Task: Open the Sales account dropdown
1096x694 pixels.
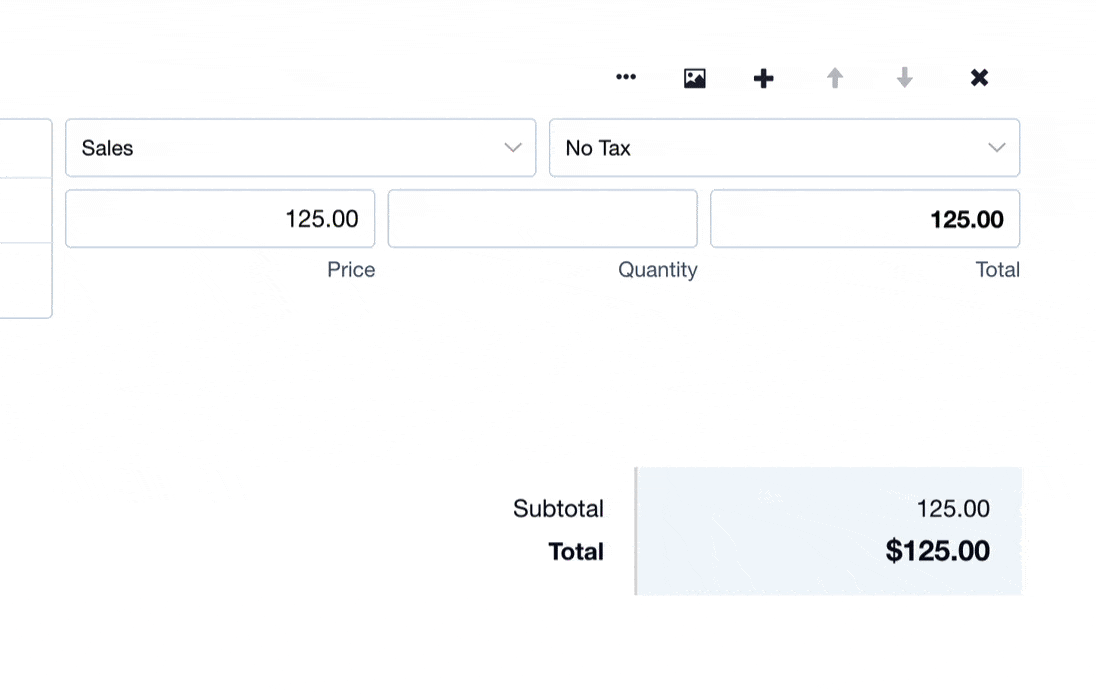Action: click(x=300, y=148)
